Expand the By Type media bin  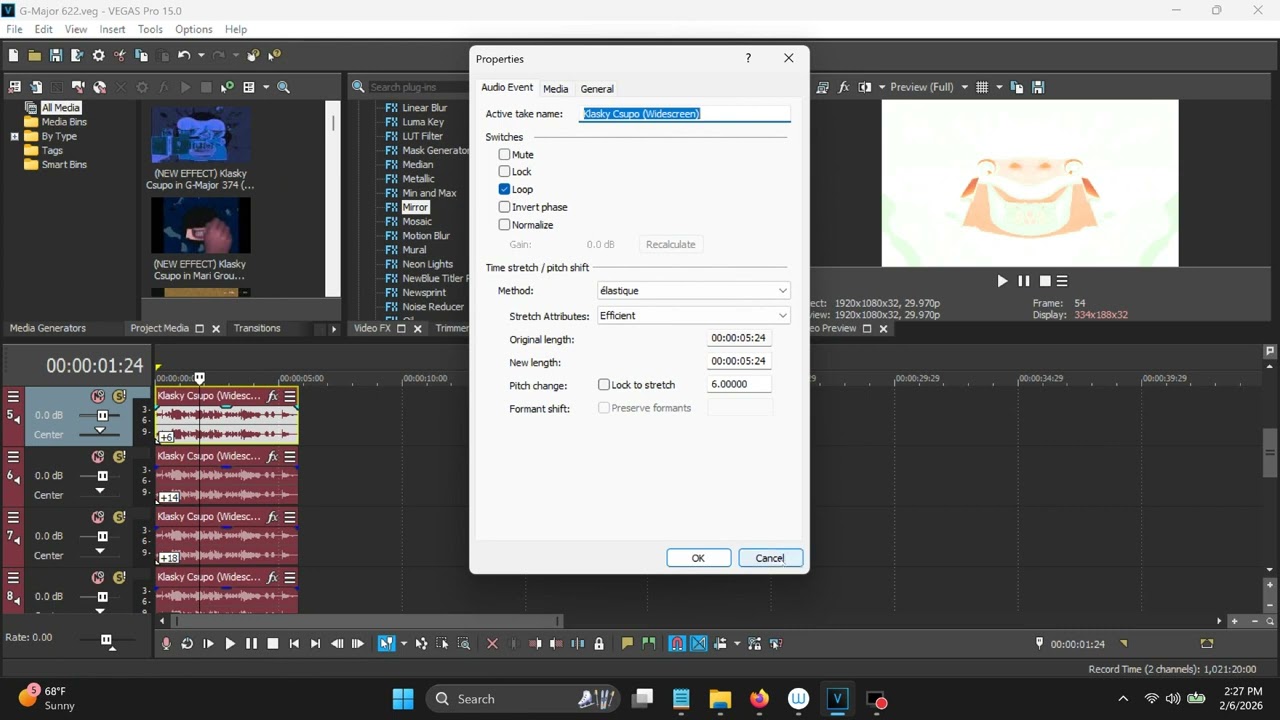coord(15,136)
